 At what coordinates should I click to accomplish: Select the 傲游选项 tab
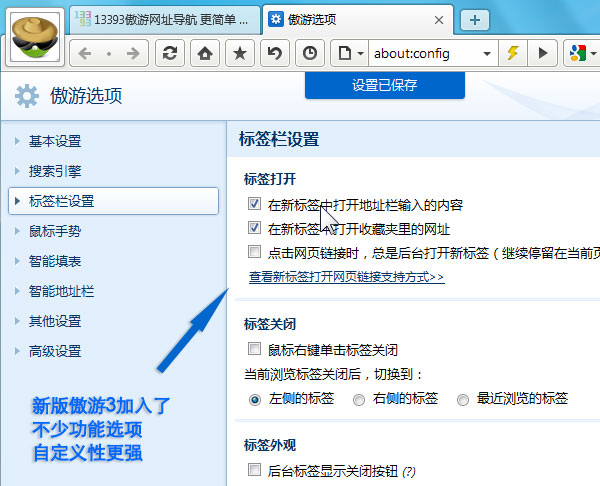[x=358, y=20]
